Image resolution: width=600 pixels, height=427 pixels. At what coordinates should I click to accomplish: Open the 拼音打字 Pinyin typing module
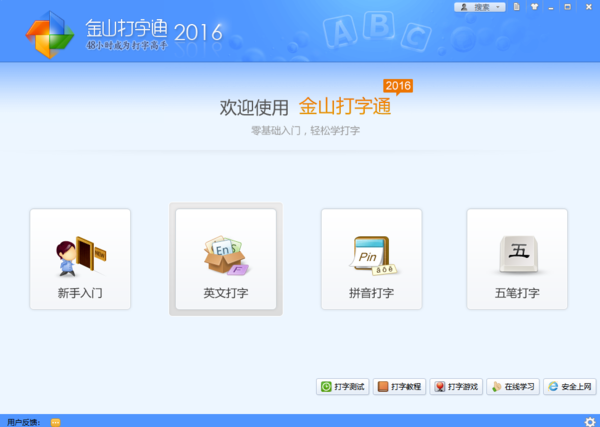(x=372, y=259)
